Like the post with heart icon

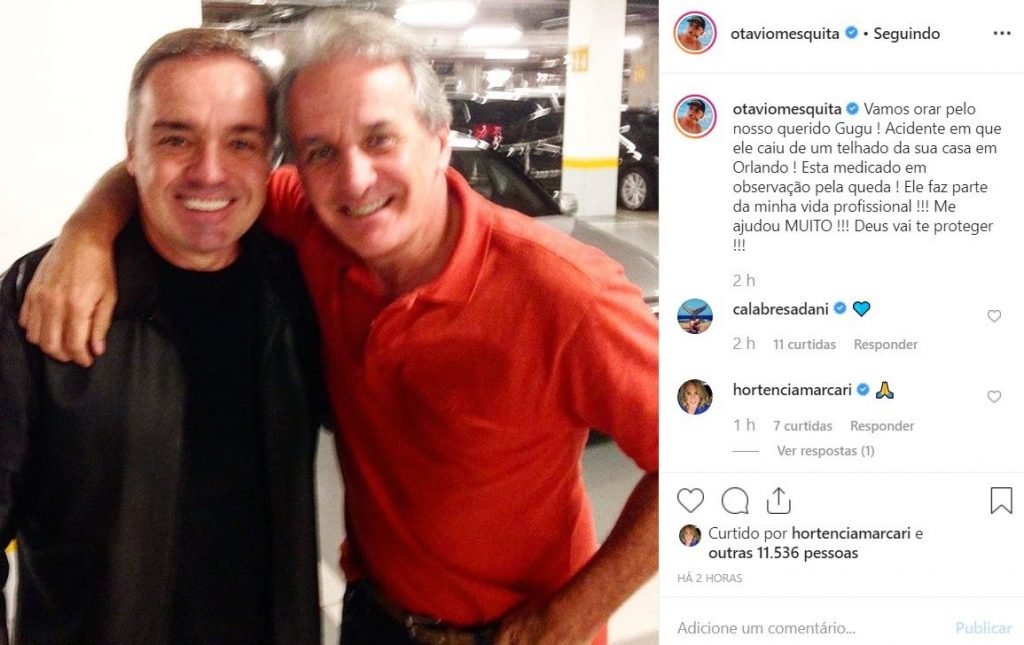690,501
